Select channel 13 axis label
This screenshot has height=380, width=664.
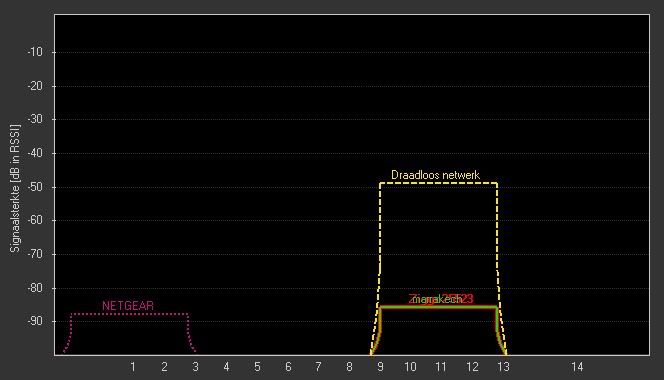[x=503, y=367]
